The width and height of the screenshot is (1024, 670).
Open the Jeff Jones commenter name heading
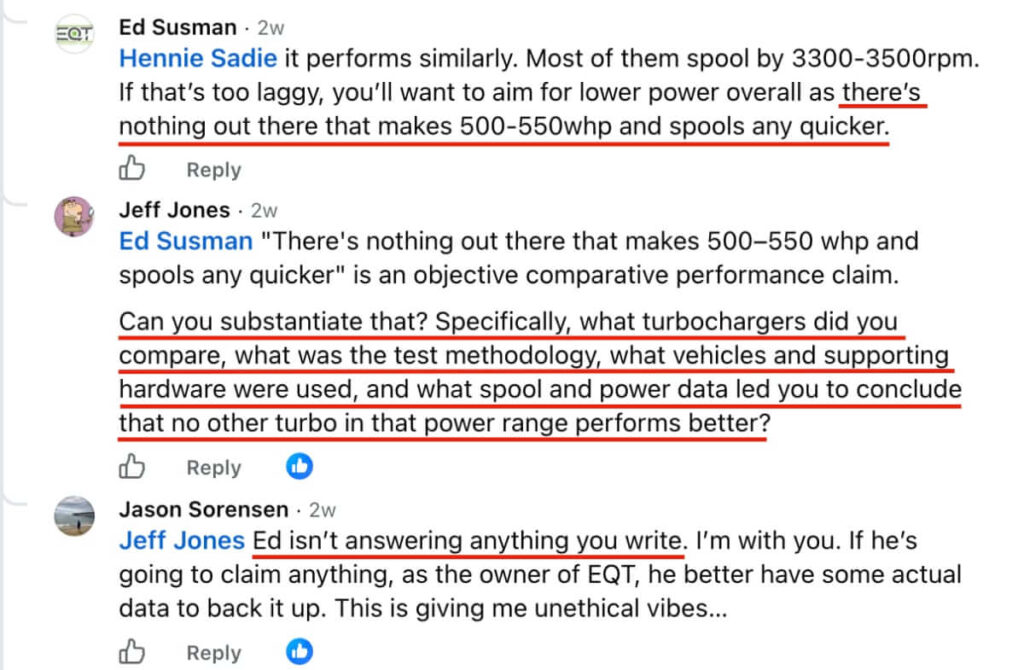174,210
